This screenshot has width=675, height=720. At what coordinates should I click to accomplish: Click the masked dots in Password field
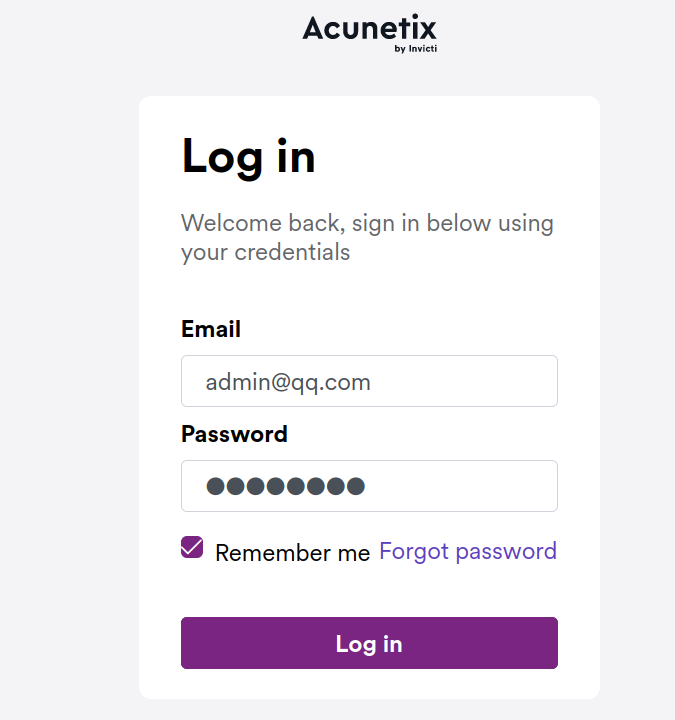285,487
